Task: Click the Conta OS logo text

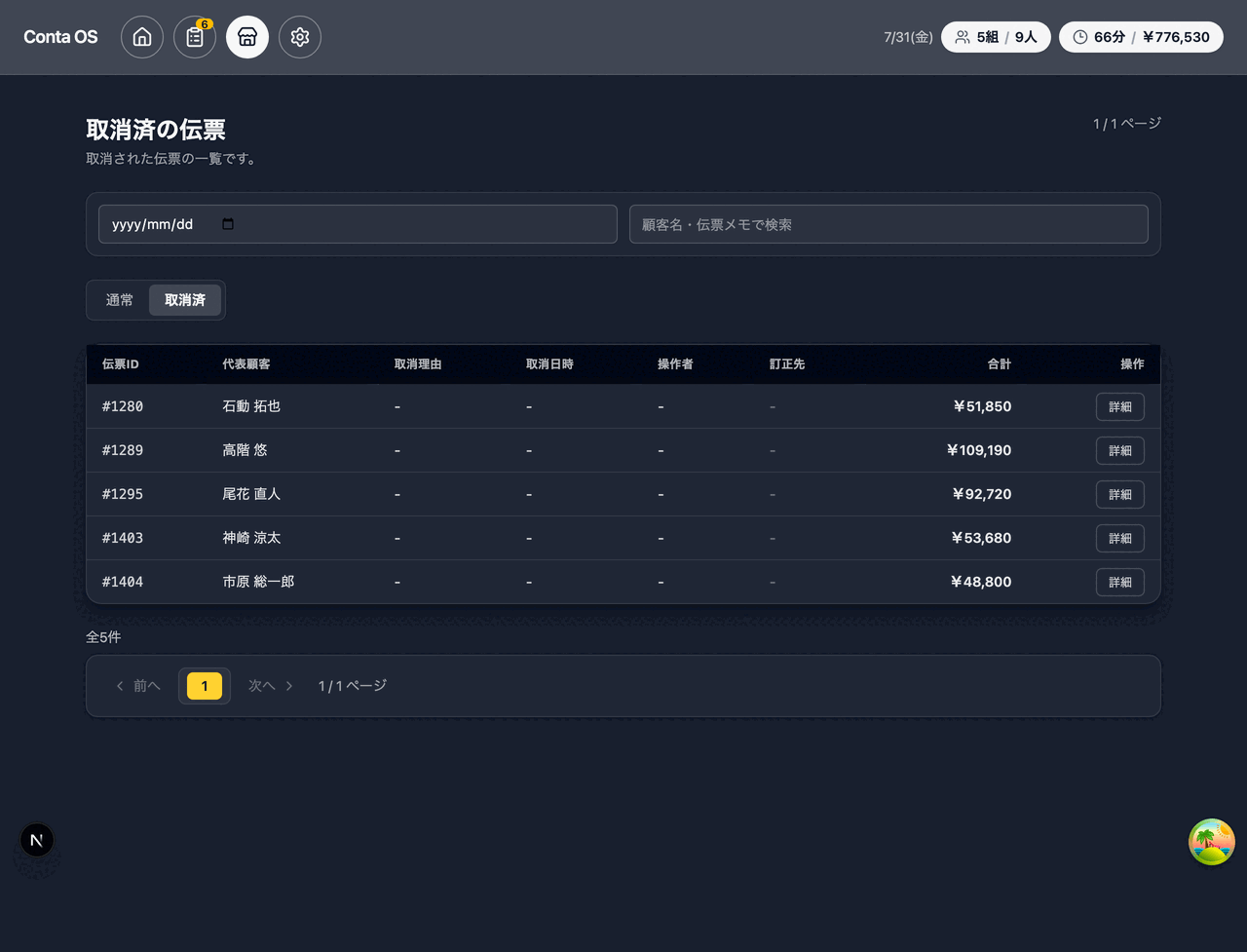Action: click(x=60, y=37)
